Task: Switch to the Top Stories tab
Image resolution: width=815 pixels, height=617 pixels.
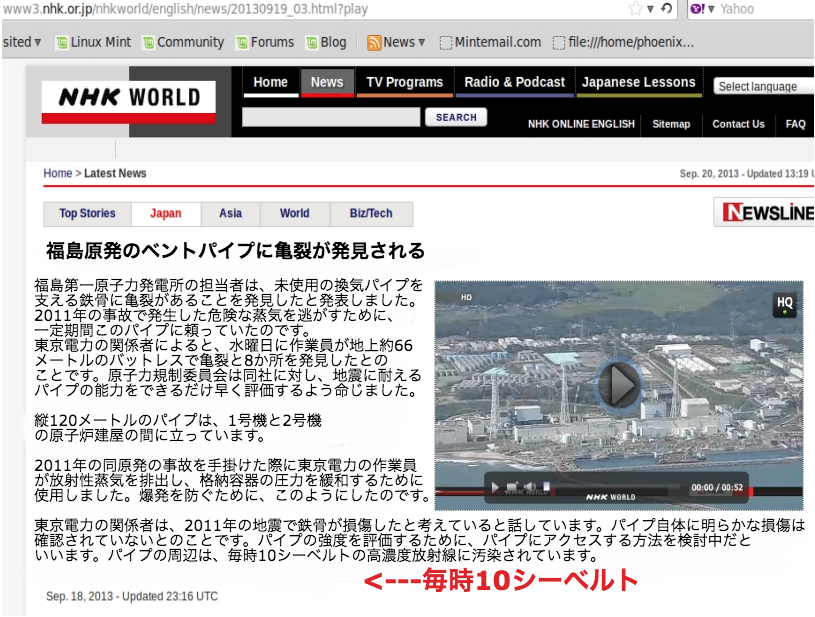Action: click(x=87, y=214)
